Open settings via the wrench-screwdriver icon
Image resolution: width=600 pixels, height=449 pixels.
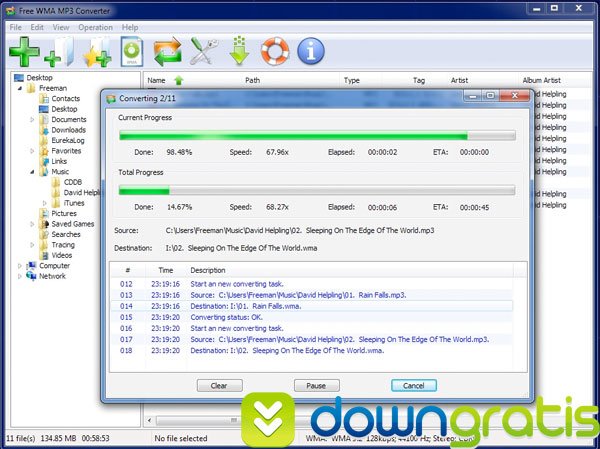(204, 51)
